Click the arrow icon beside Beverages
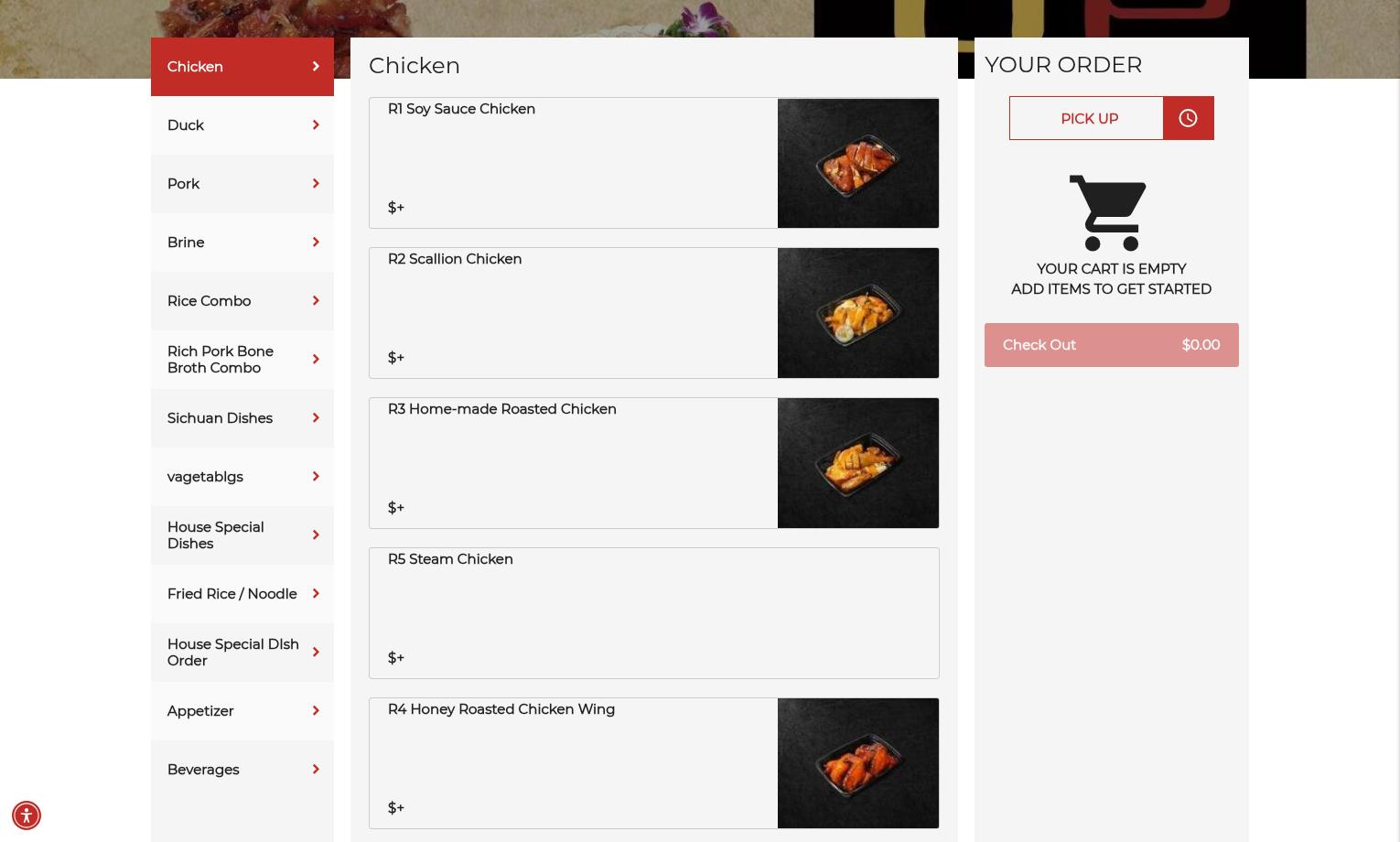1400x842 pixels. (316, 770)
